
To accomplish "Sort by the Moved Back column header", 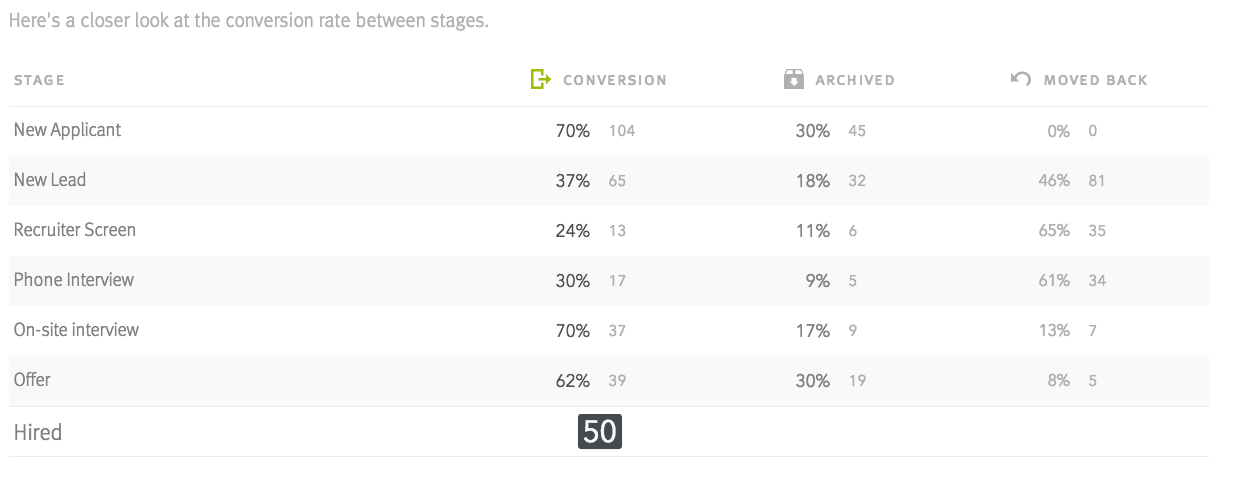I will tap(1096, 80).
